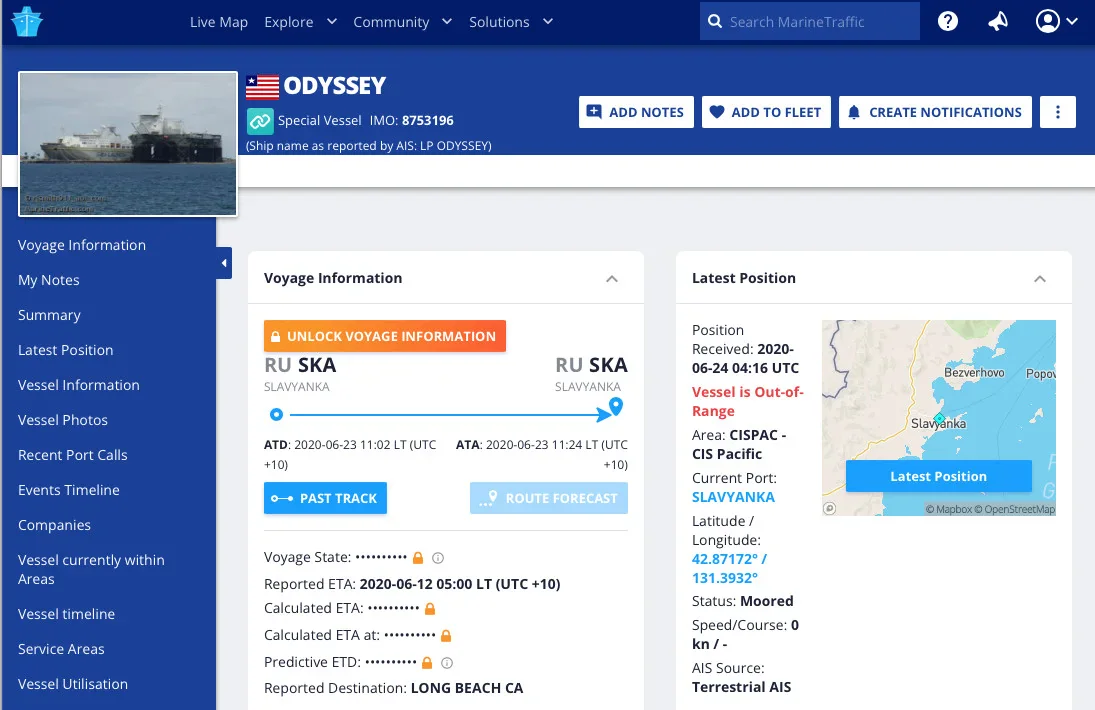The image size is (1095, 710).
Task: Click the Liberia flag icon
Action: tap(263, 87)
